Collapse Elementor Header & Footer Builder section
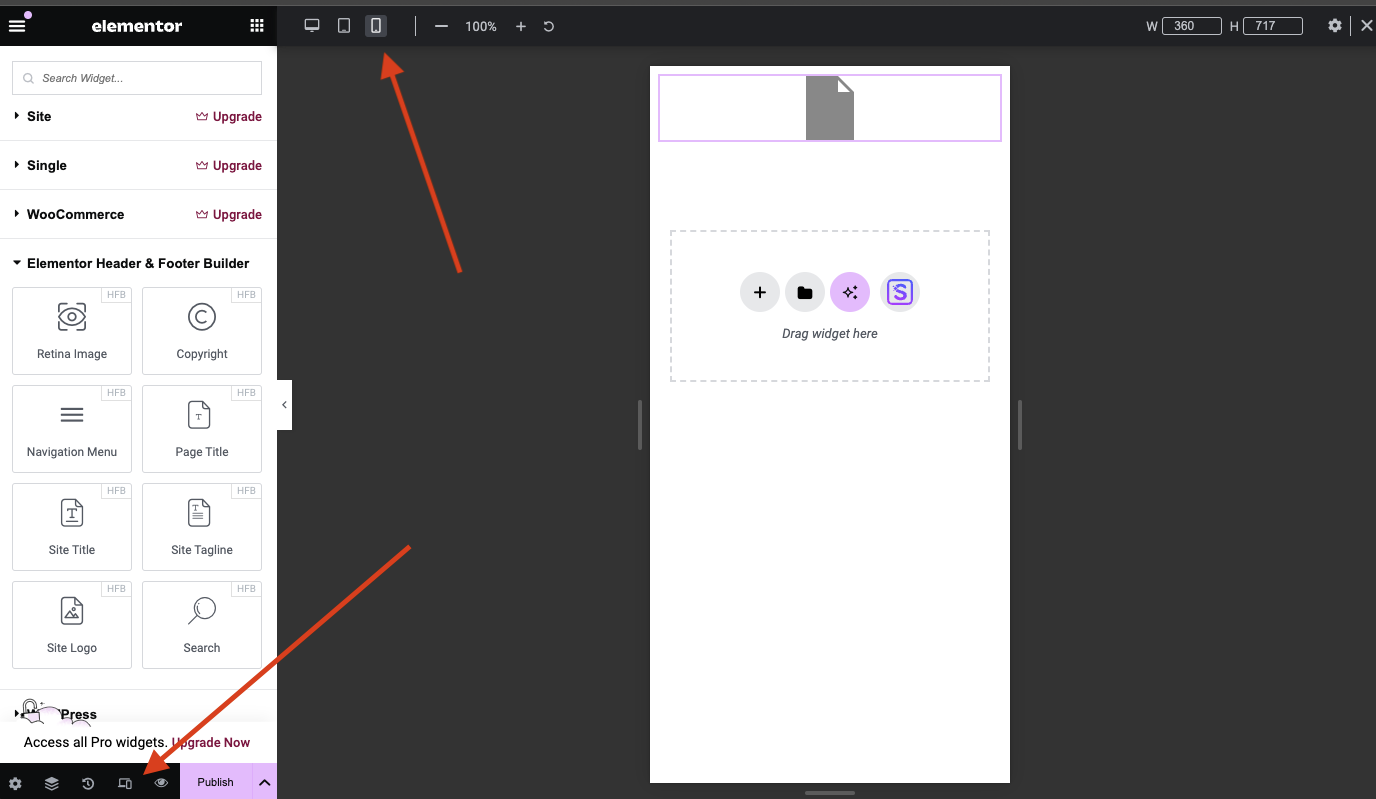1376x799 pixels. pos(137,264)
